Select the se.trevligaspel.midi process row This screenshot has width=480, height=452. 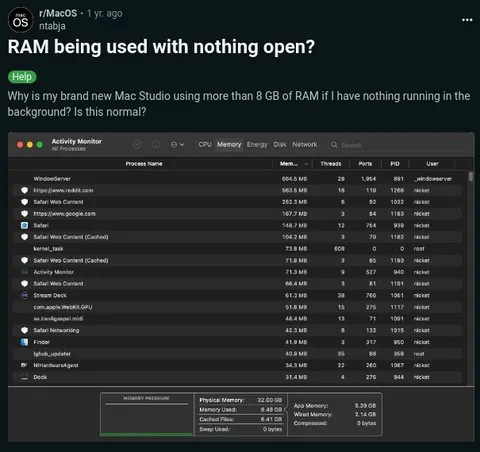coord(238,319)
